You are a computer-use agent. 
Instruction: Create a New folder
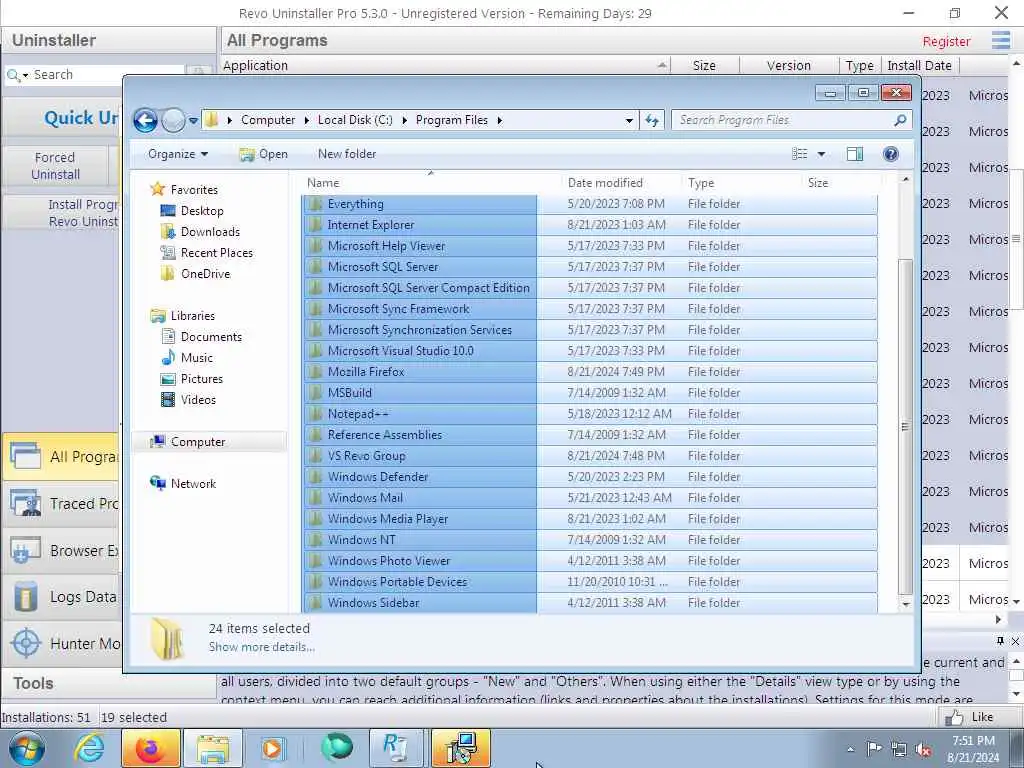(x=347, y=154)
